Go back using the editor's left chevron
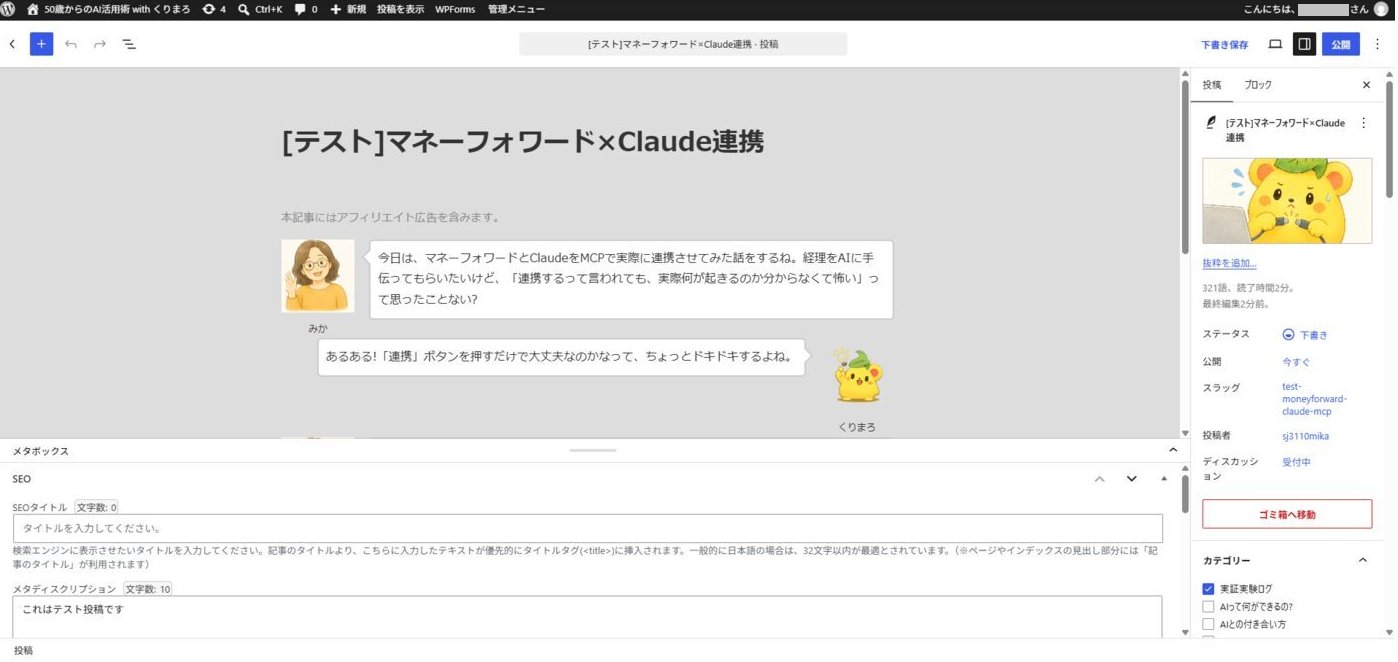 [x=12, y=44]
